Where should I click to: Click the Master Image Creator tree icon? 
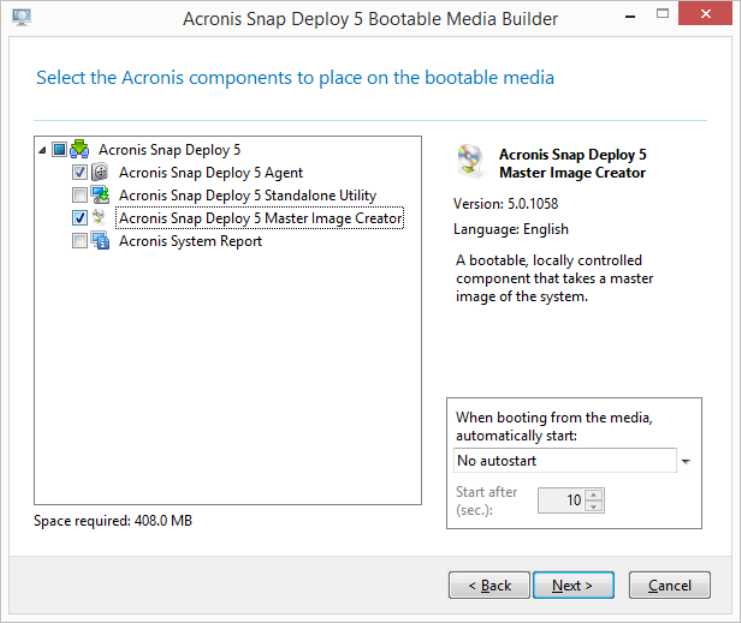click(99, 217)
